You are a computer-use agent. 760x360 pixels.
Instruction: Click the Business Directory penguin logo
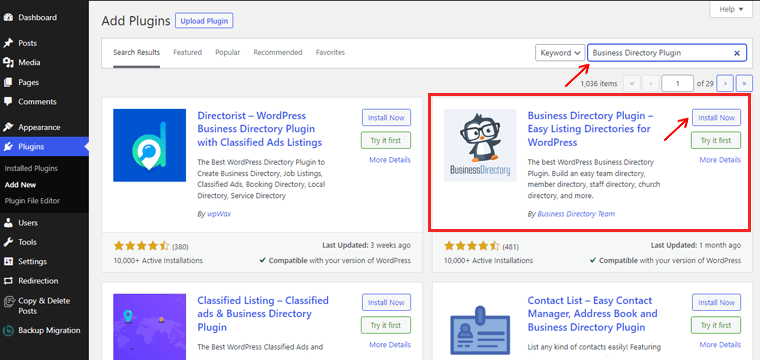pyautogui.click(x=480, y=145)
